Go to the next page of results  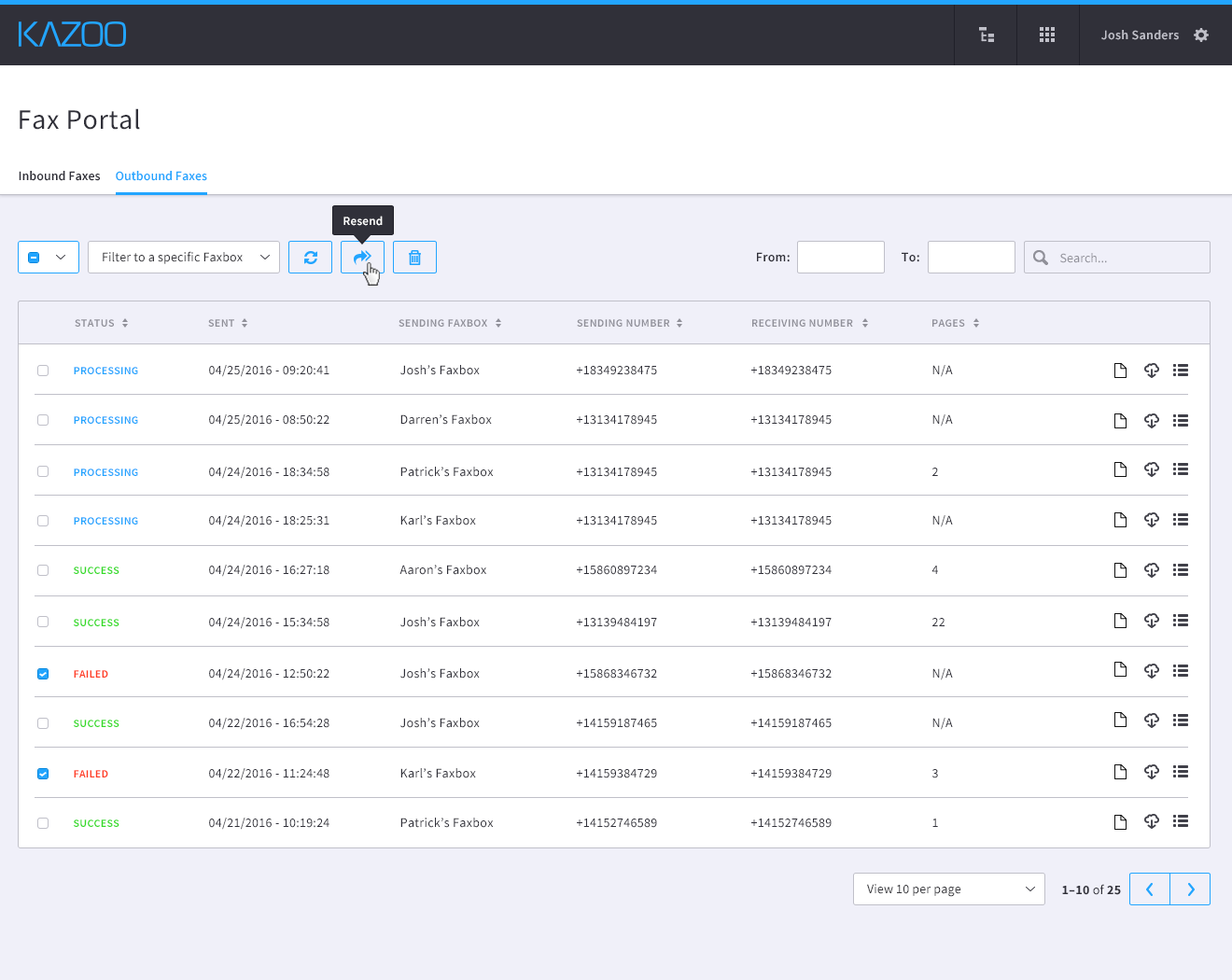pos(1190,889)
